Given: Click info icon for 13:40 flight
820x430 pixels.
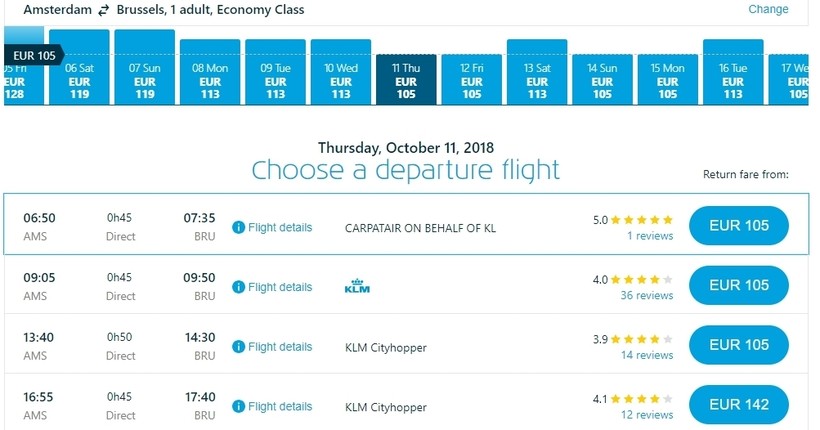Looking at the screenshot, I should point(238,347).
